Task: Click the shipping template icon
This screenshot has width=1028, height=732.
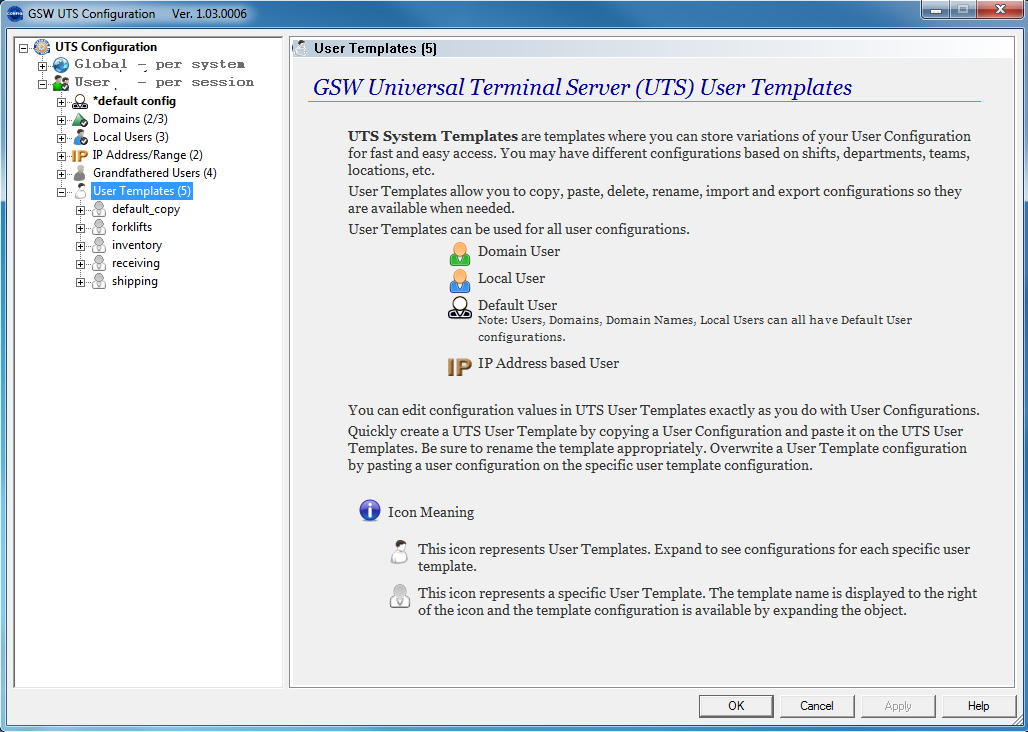Action: pyautogui.click(x=99, y=282)
